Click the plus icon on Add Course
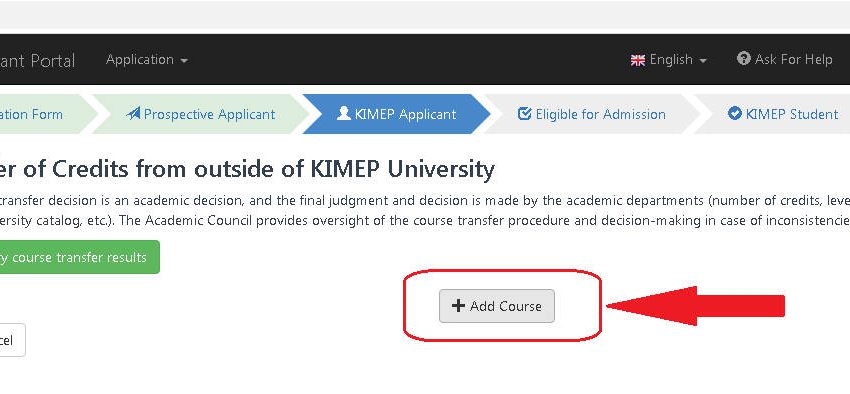The height and width of the screenshot is (394, 850). click(x=458, y=306)
